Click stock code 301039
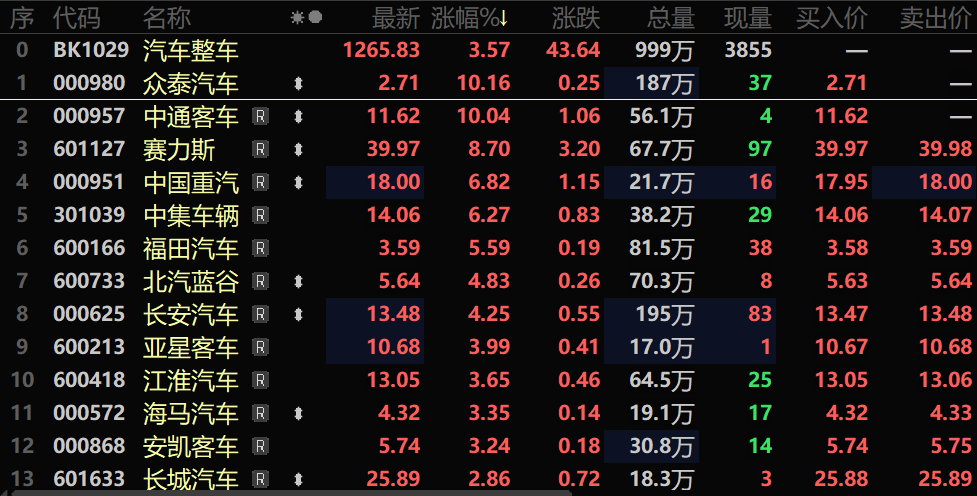The height and width of the screenshot is (496, 977). coord(89,215)
